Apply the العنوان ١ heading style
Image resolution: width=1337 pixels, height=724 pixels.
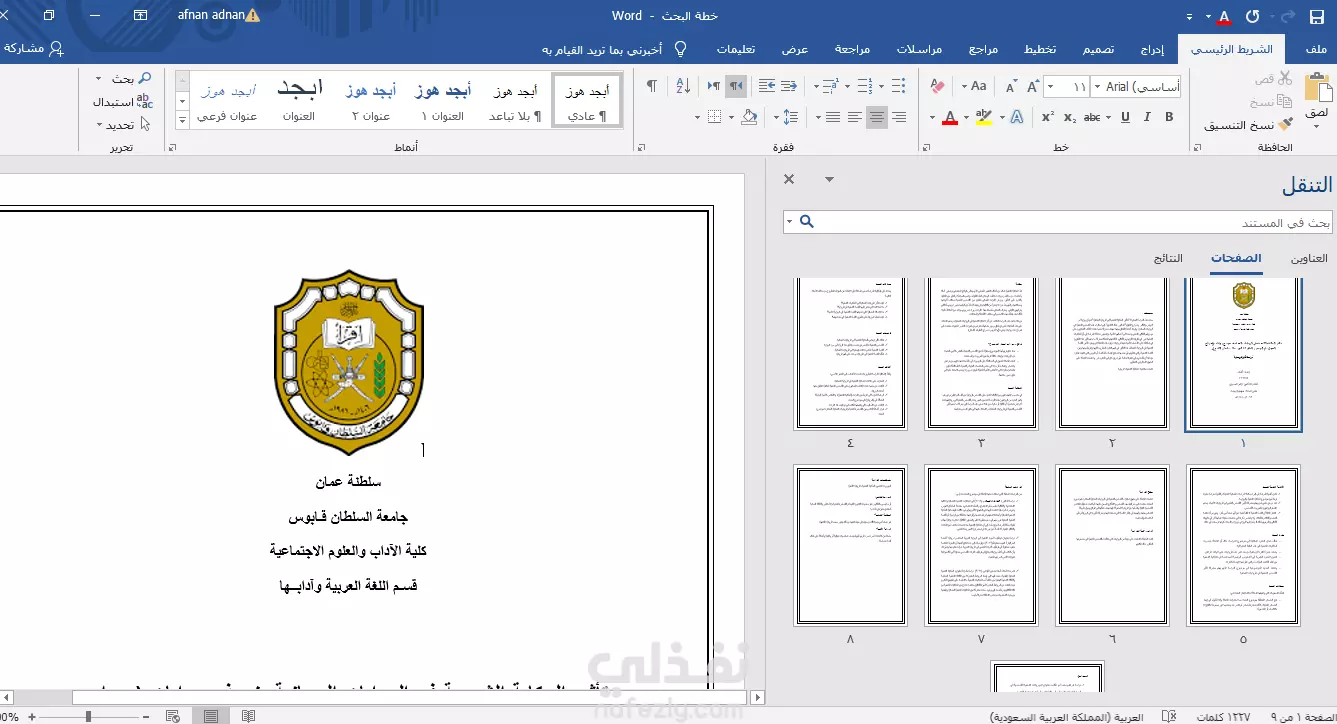[442, 101]
